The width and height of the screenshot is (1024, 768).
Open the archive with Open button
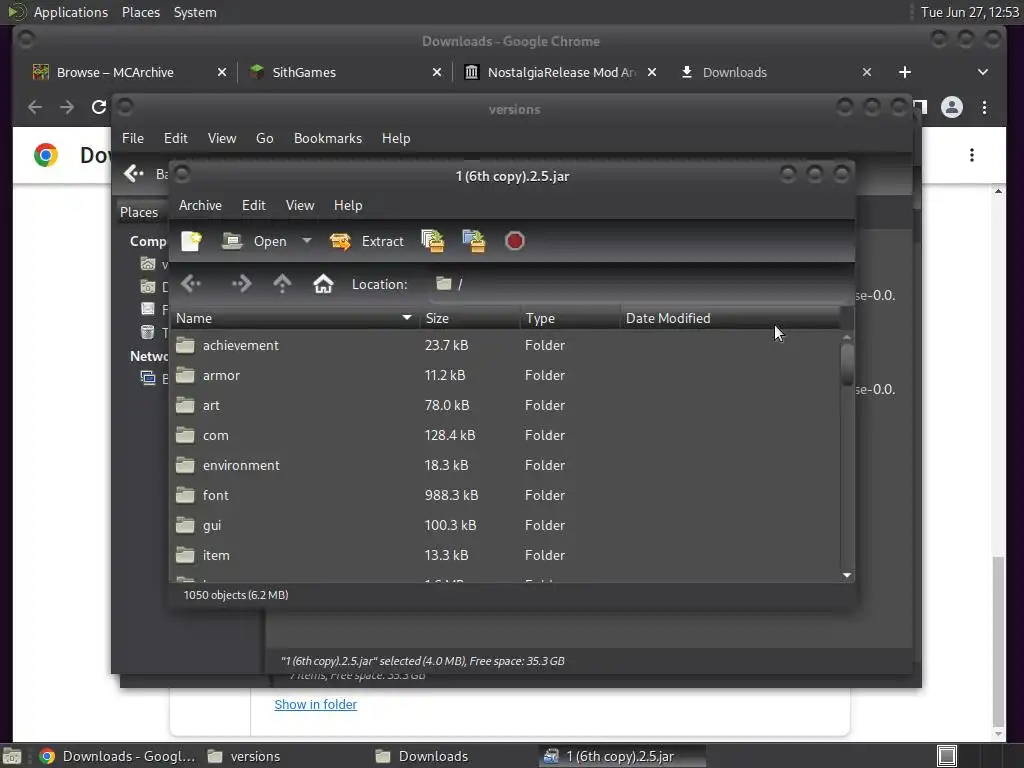pyautogui.click(x=254, y=241)
